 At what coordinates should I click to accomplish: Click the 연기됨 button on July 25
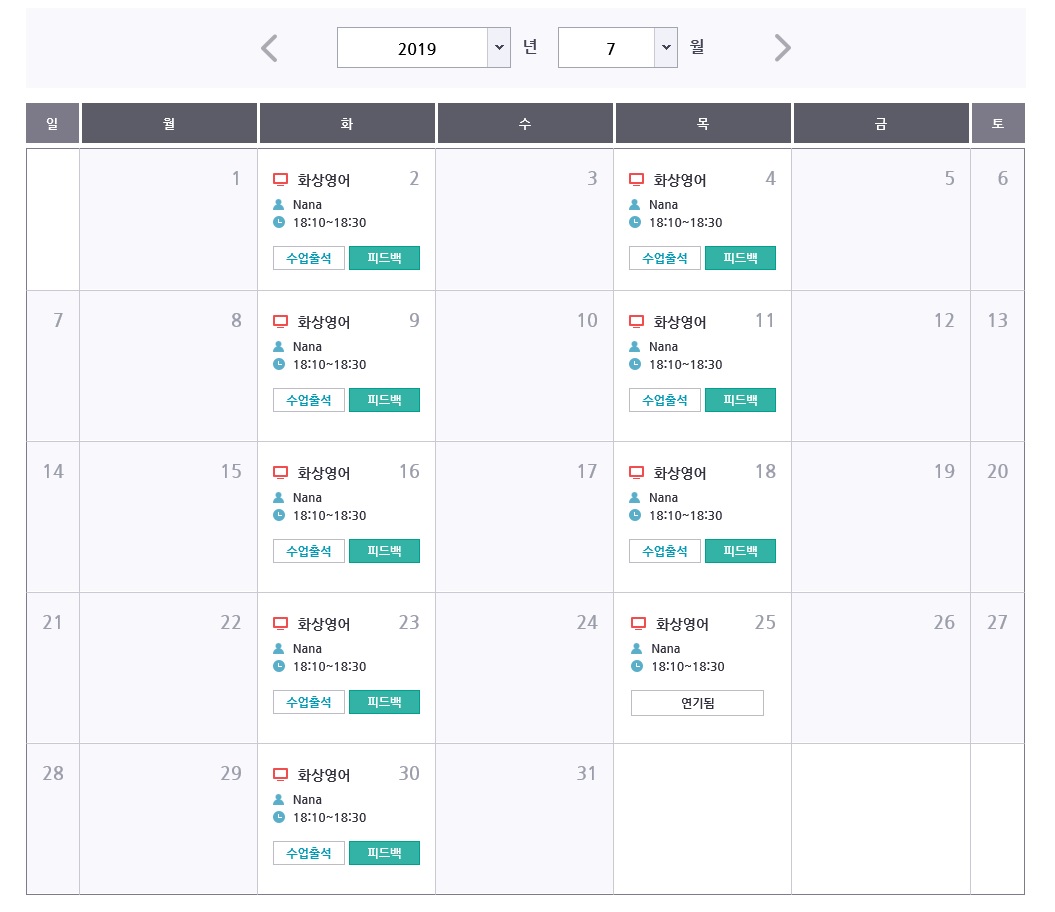[x=697, y=703]
